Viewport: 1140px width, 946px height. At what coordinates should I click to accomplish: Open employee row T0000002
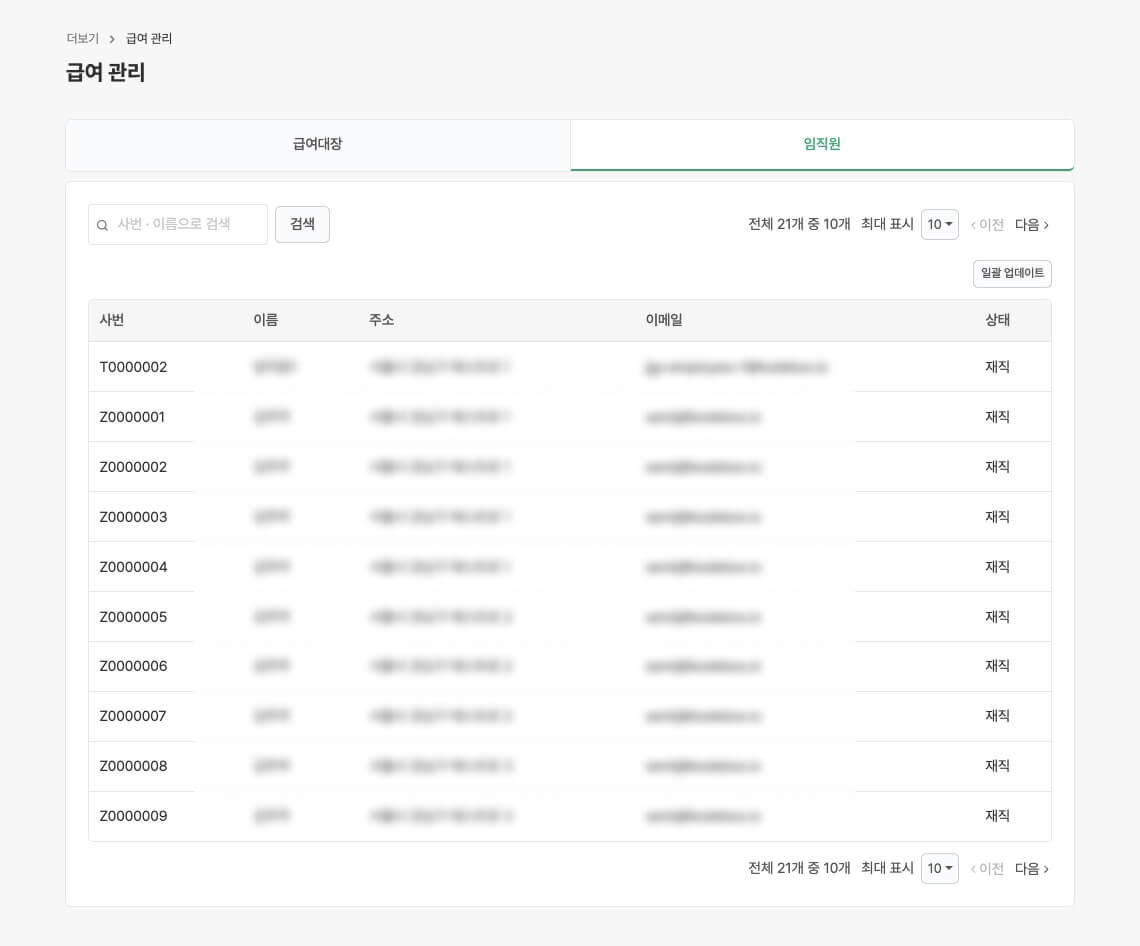coord(133,367)
